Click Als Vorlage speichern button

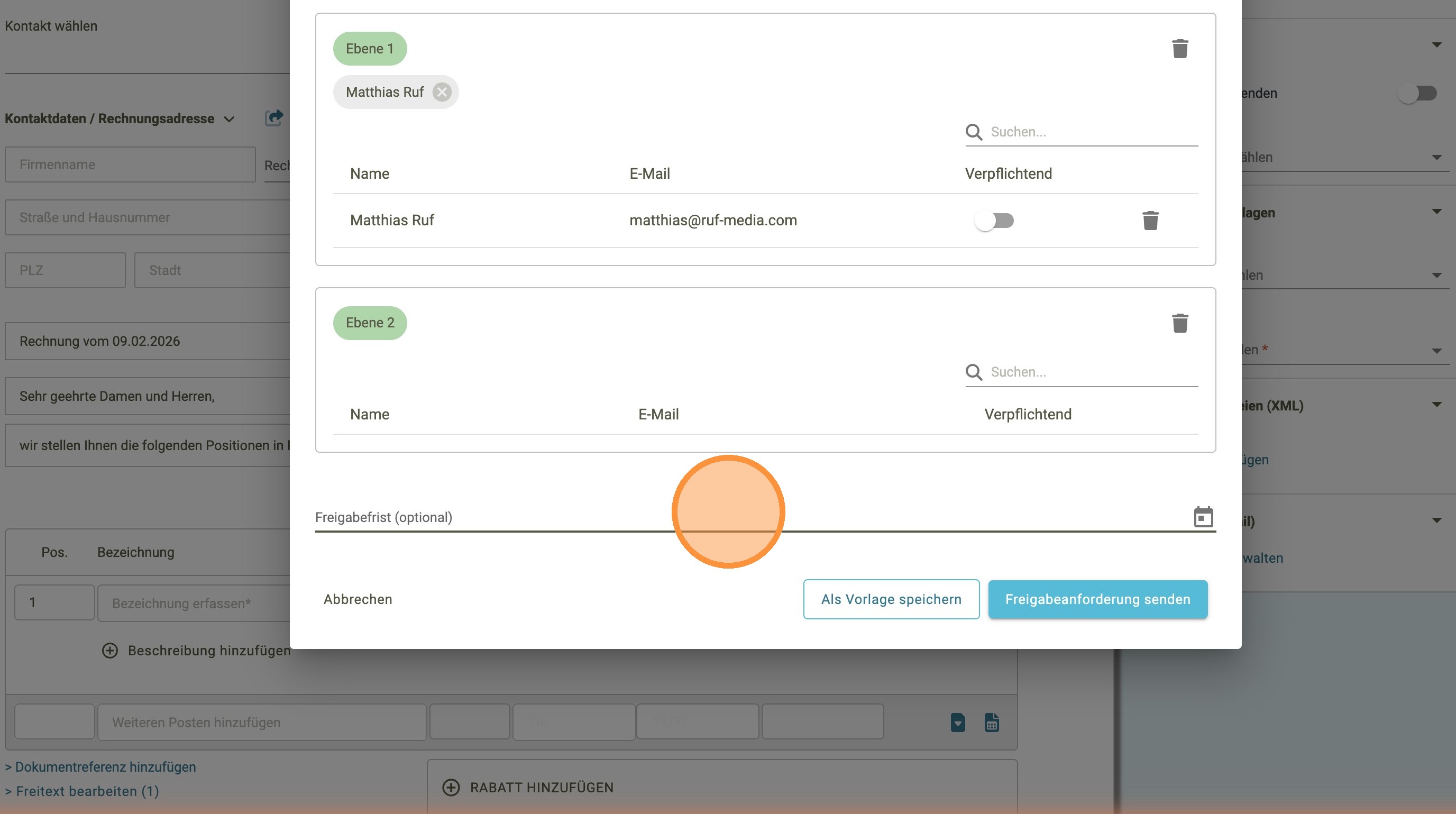point(891,599)
